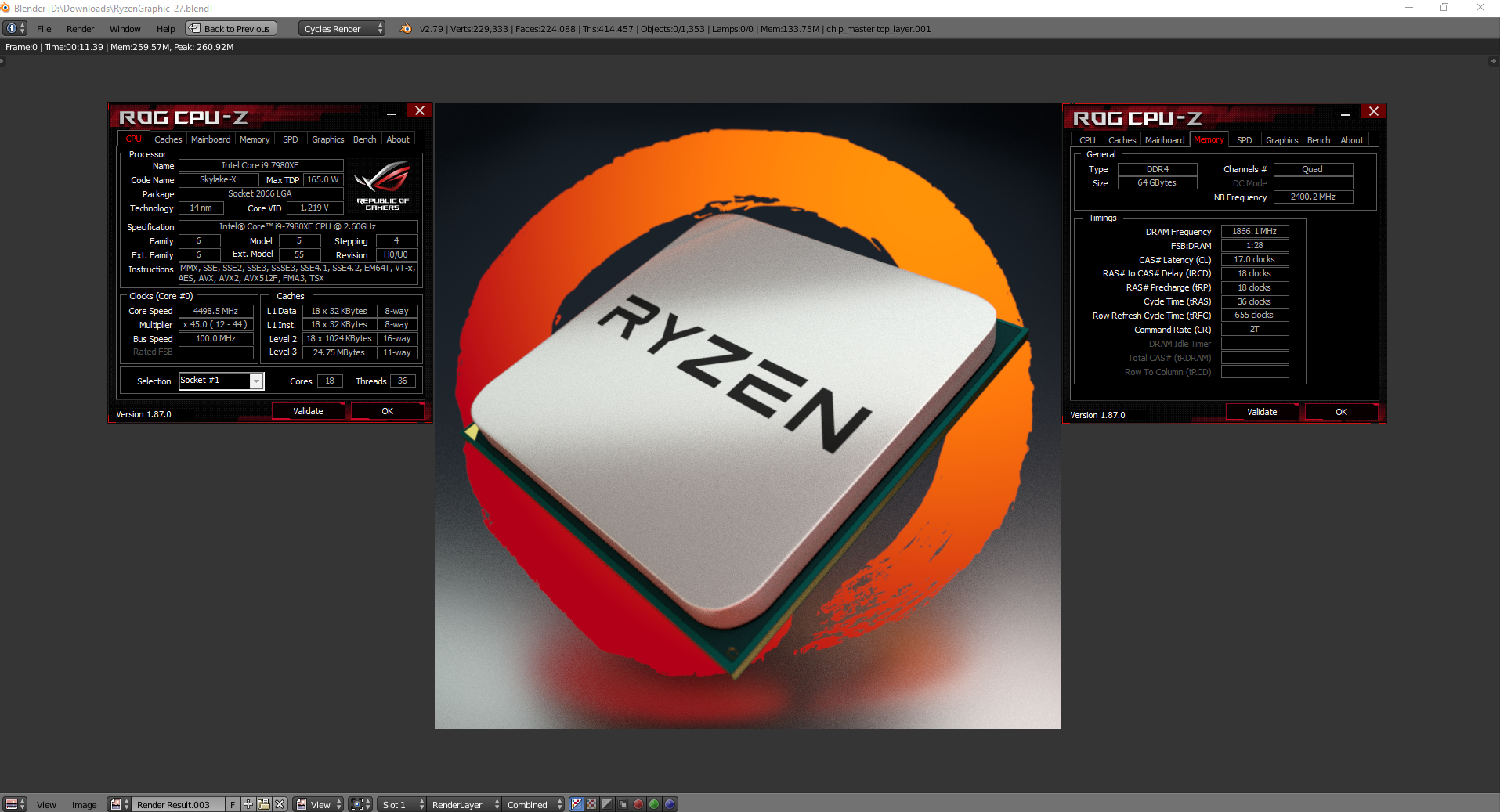The image size is (1500, 812).
Task: Open the File menu
Action: 44,29
